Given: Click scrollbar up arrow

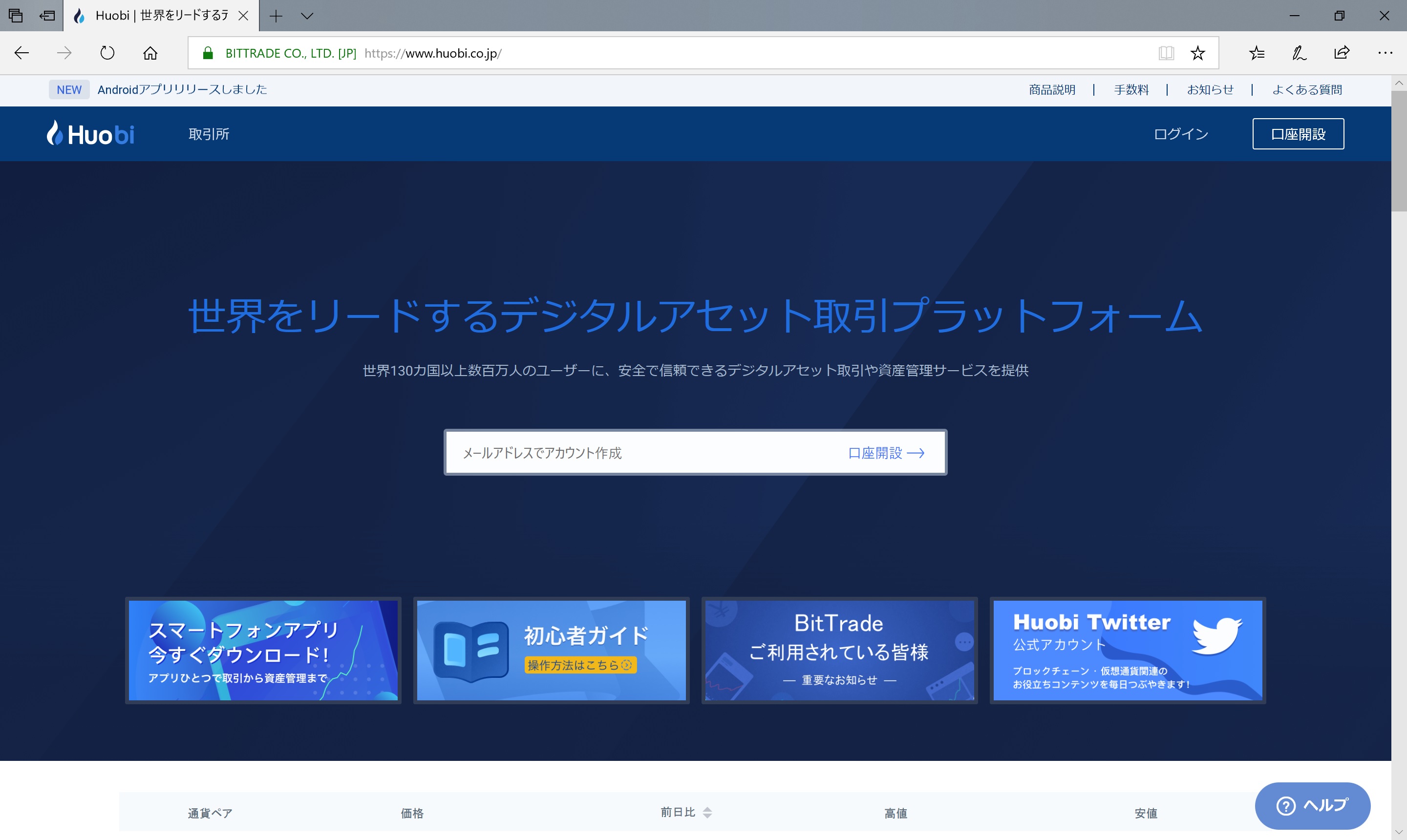Looking at the screenshot, I should click(x=1399, y=83).
